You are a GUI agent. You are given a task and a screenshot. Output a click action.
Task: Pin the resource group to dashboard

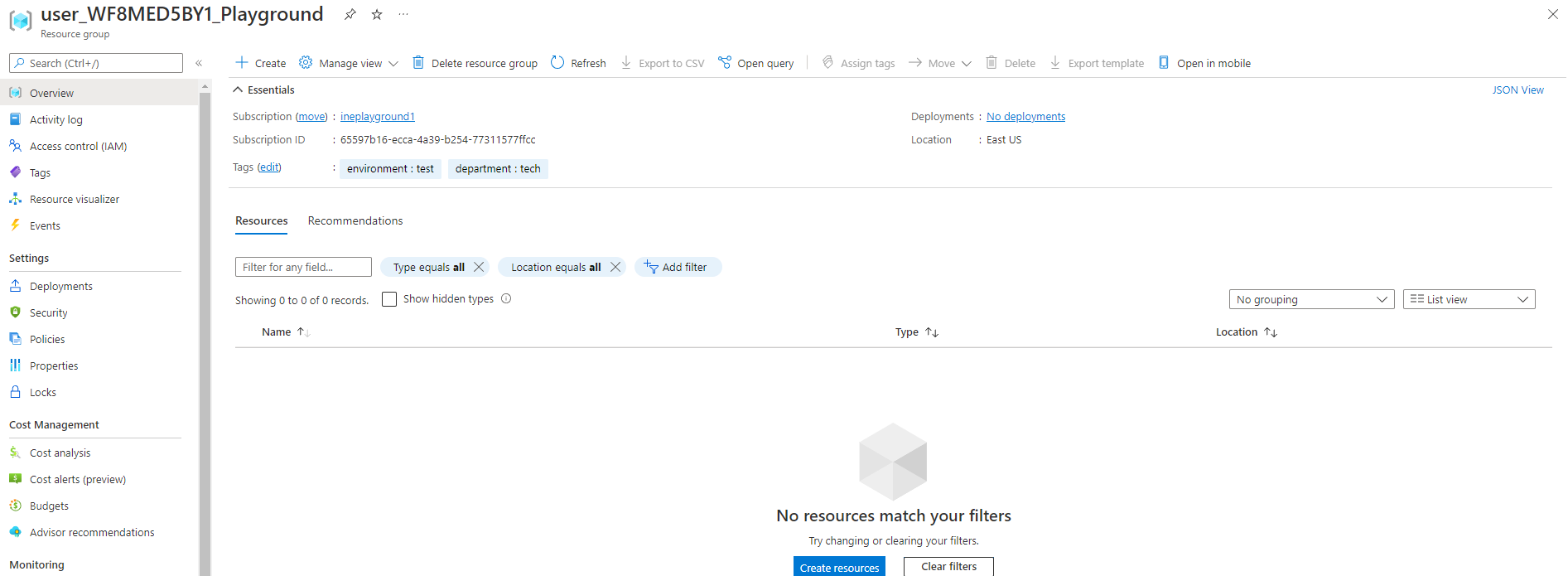click(x=350, y=14)
